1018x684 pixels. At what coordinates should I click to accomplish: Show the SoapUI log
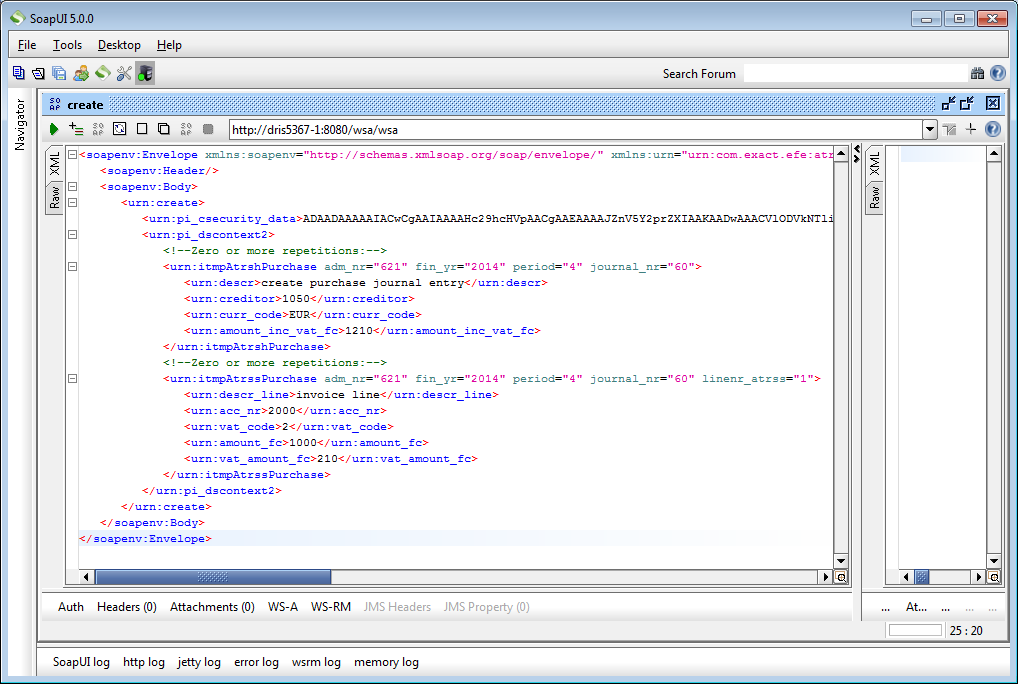click(x=81, y=662)
